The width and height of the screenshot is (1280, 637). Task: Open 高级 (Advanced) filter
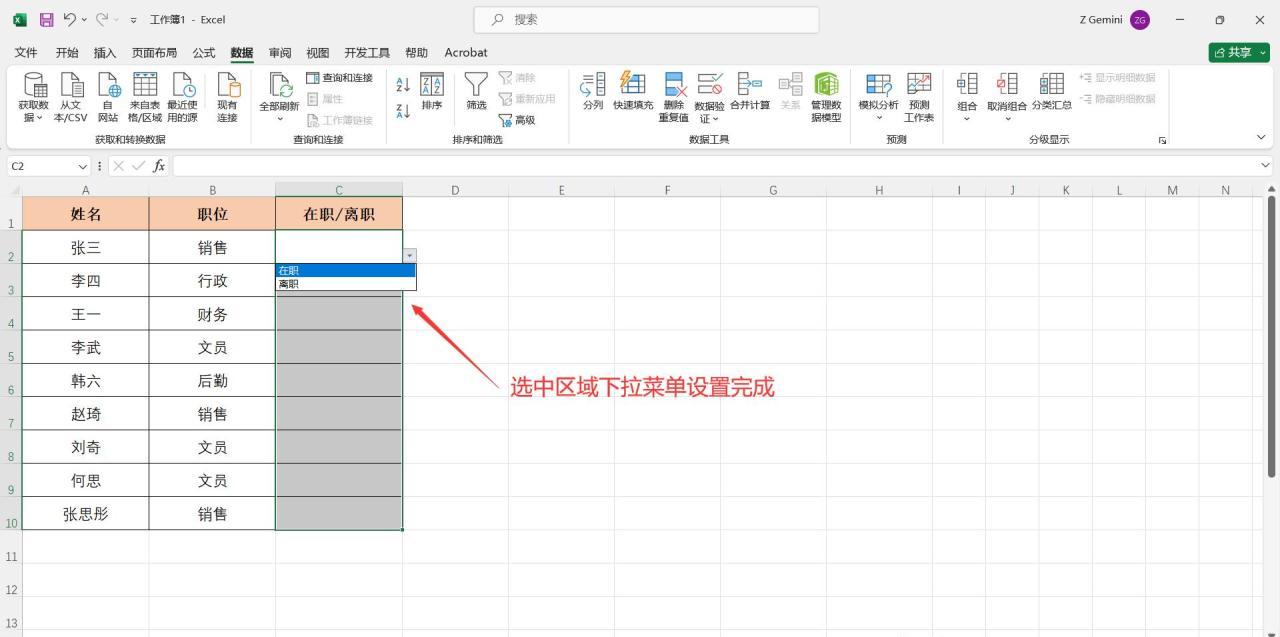tap(517, 120)
